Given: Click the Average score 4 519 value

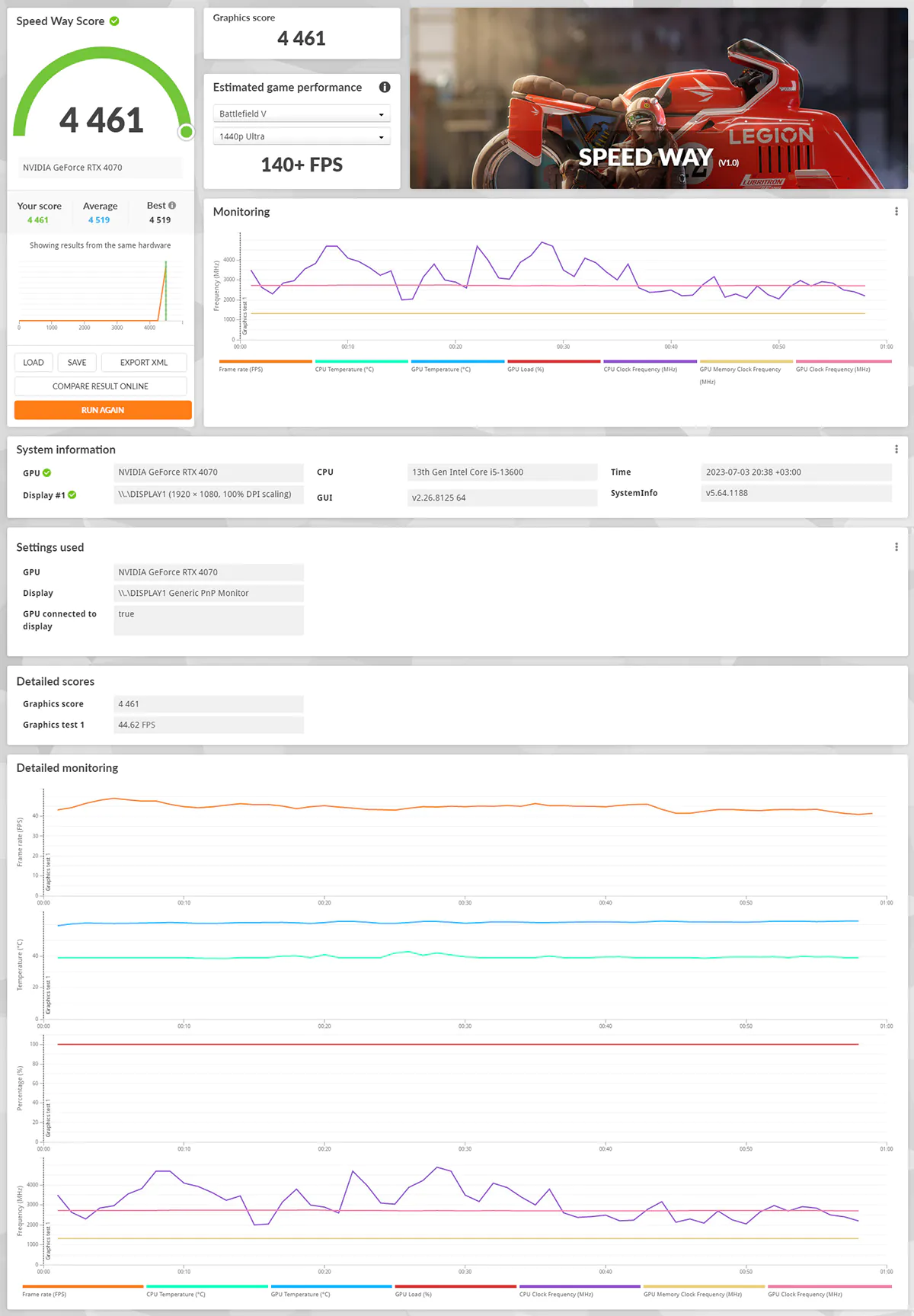Looking at the screenshot, I should [x=99, y=220].
